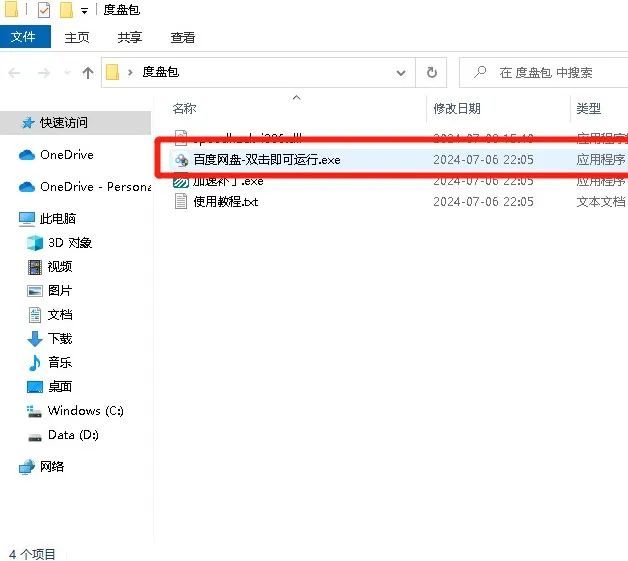Refresh the 度盘包 folder view
The width and height of the screenshot is (628, 561).
tap(431, 72)
